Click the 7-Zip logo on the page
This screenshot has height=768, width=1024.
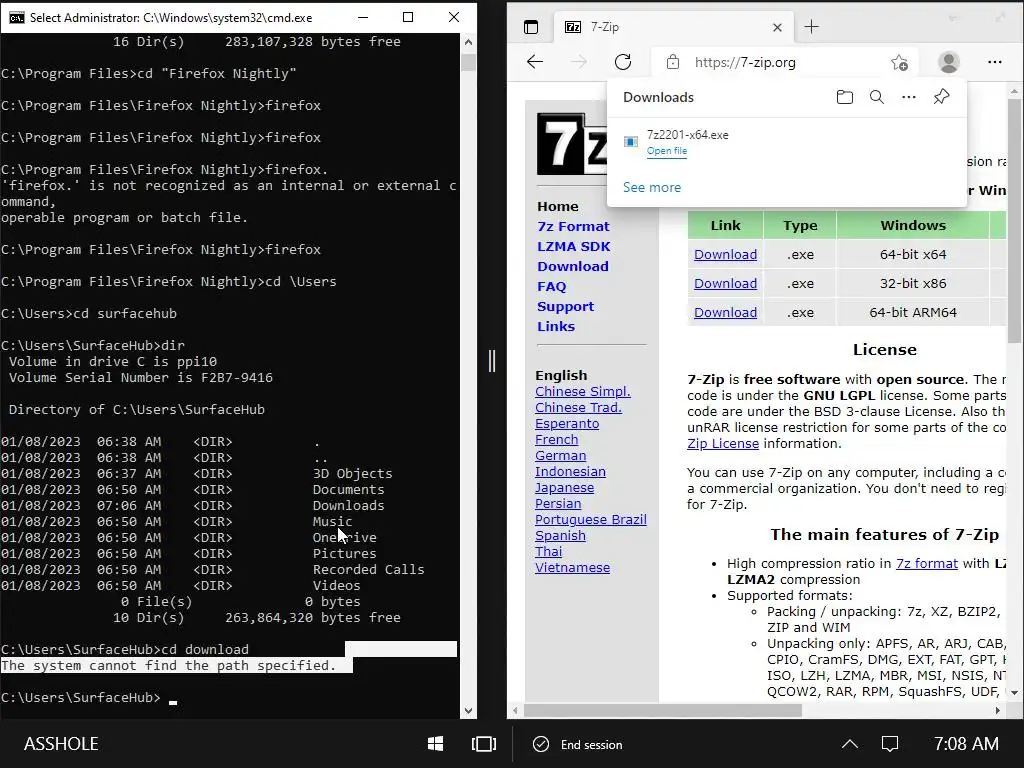coord(571,144)
